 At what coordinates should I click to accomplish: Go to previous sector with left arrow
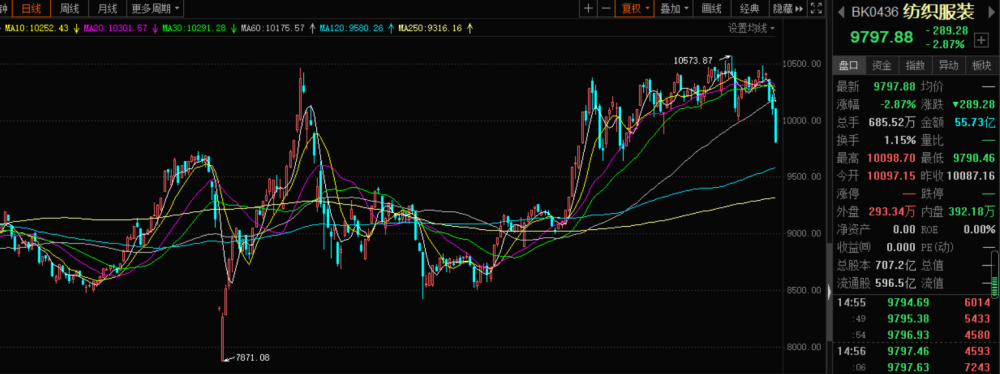point(841,12)
